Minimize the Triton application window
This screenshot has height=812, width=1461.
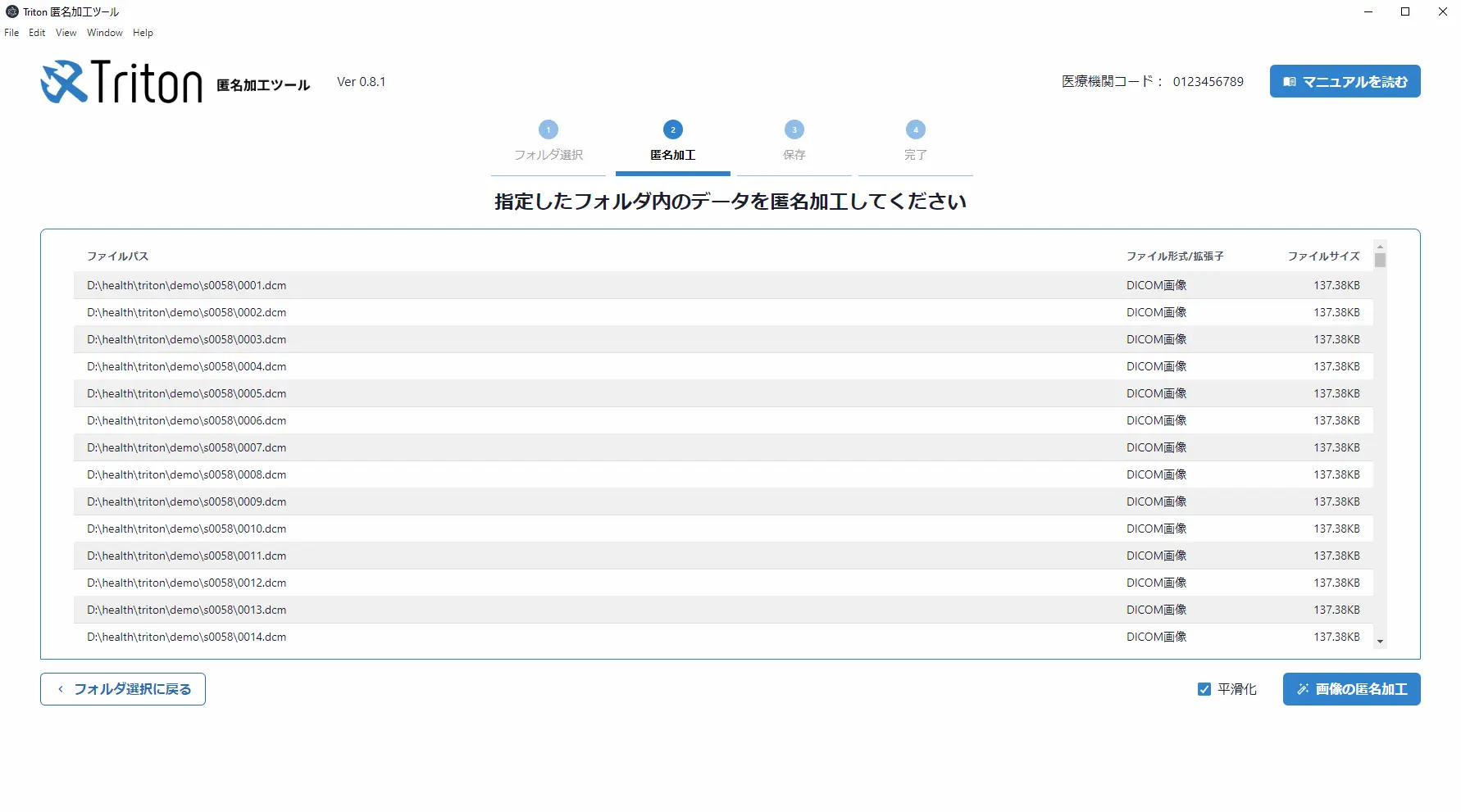1368,11
